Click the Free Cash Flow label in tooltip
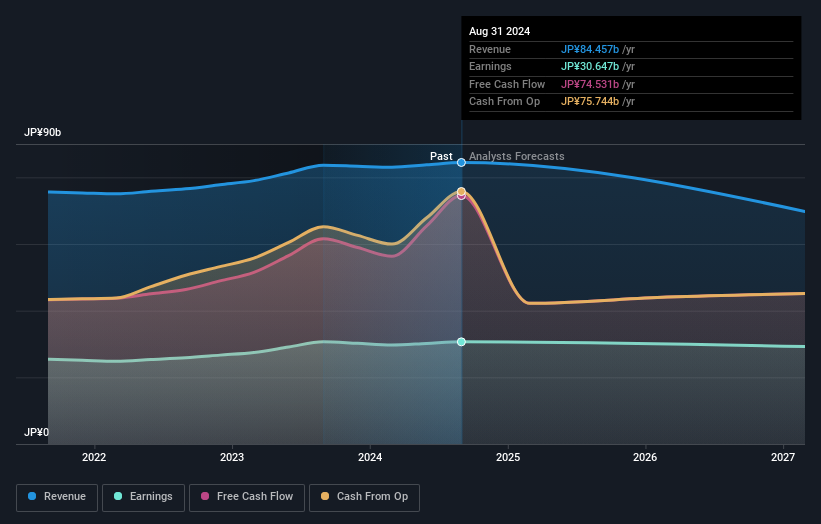Viewport: 821px width, 524px height. [507, 84]
